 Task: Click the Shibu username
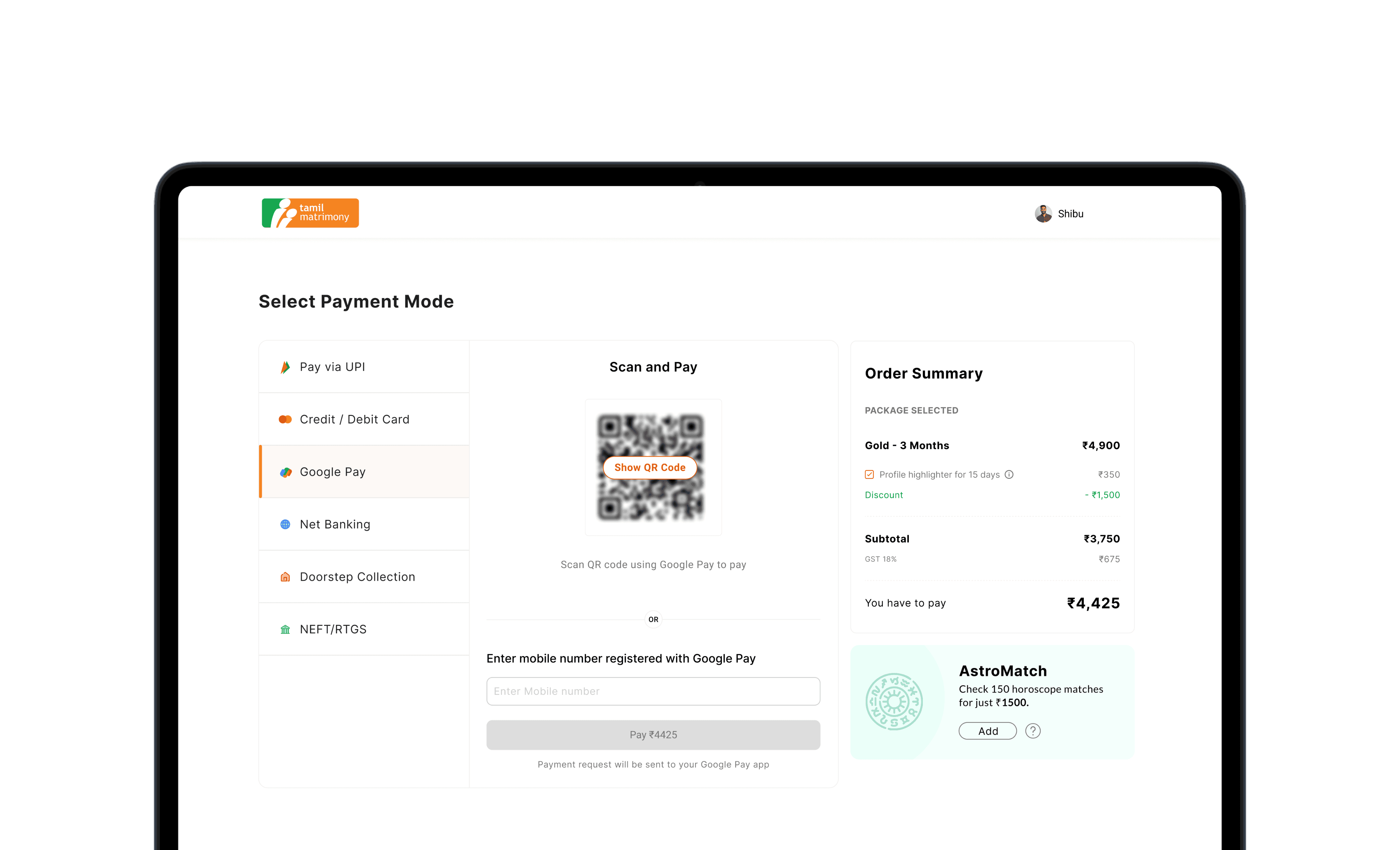(1071, 214)
